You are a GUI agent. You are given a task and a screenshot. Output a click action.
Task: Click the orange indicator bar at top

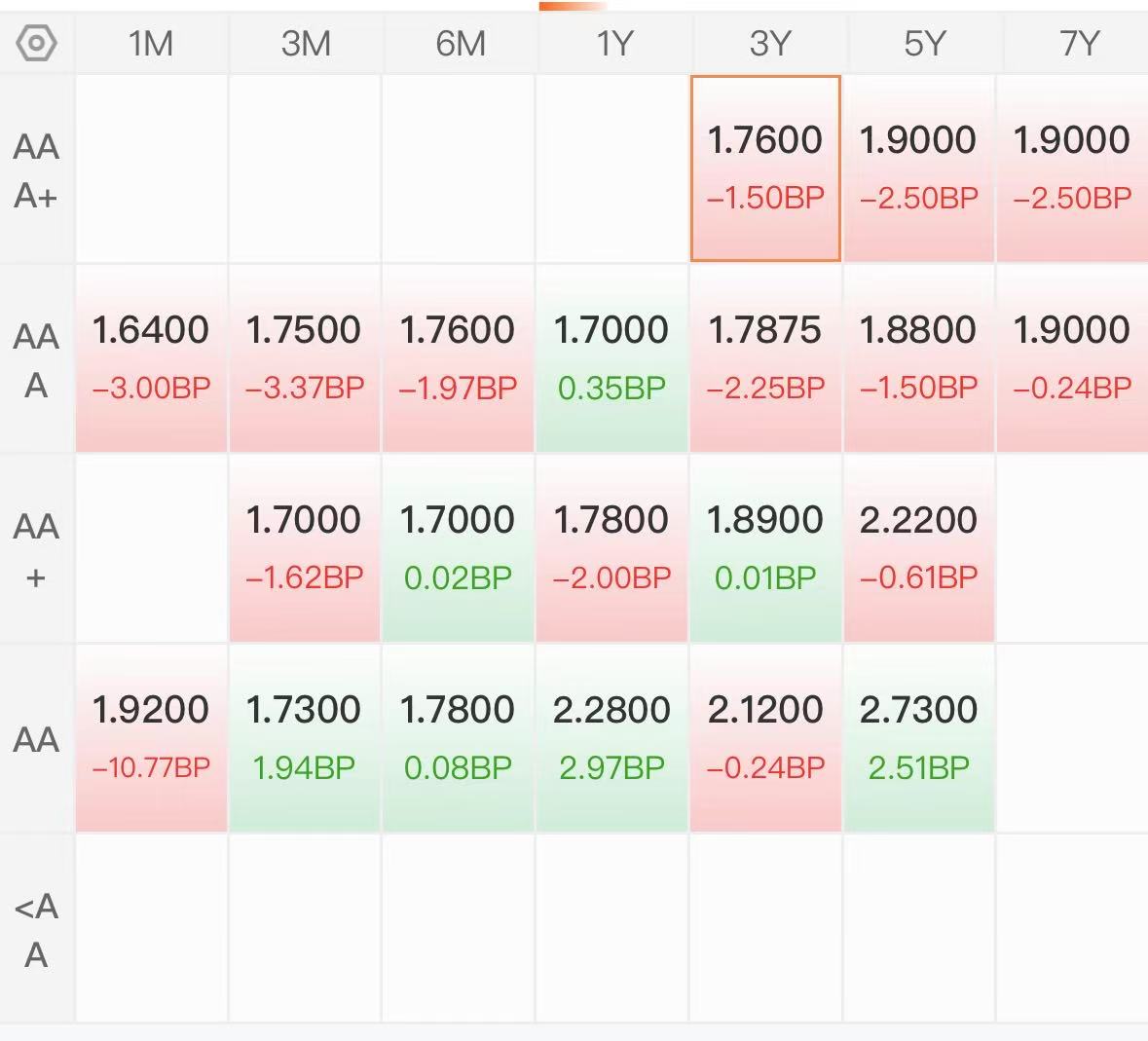click(573, 6)
